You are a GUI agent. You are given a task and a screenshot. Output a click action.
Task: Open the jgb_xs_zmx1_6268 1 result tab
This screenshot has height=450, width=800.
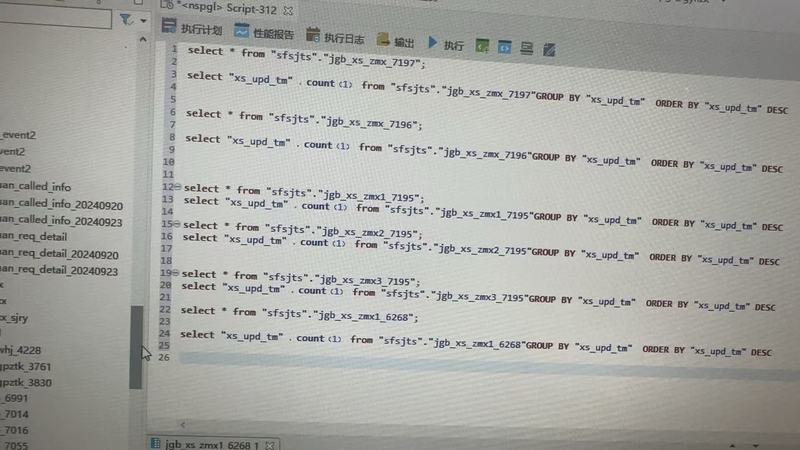tap(211, 445)
